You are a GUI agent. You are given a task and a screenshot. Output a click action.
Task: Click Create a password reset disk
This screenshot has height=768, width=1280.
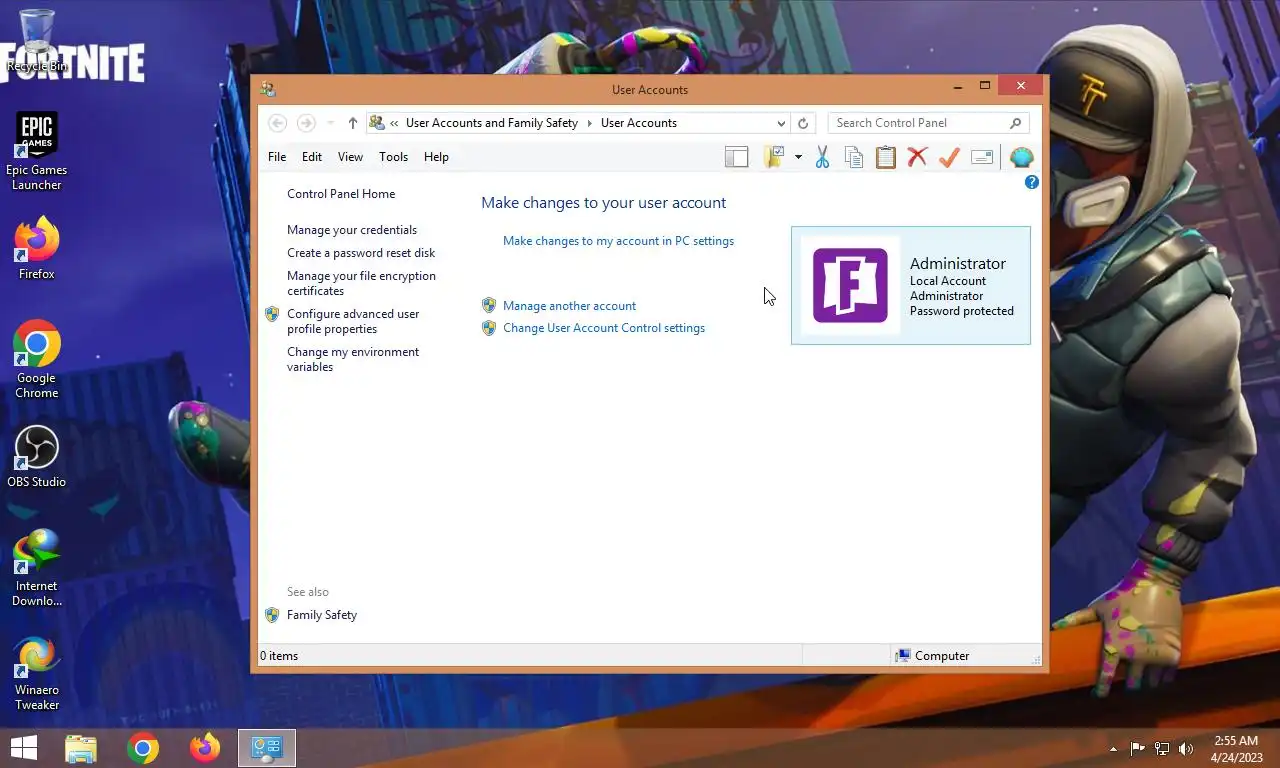click(361, 253)
